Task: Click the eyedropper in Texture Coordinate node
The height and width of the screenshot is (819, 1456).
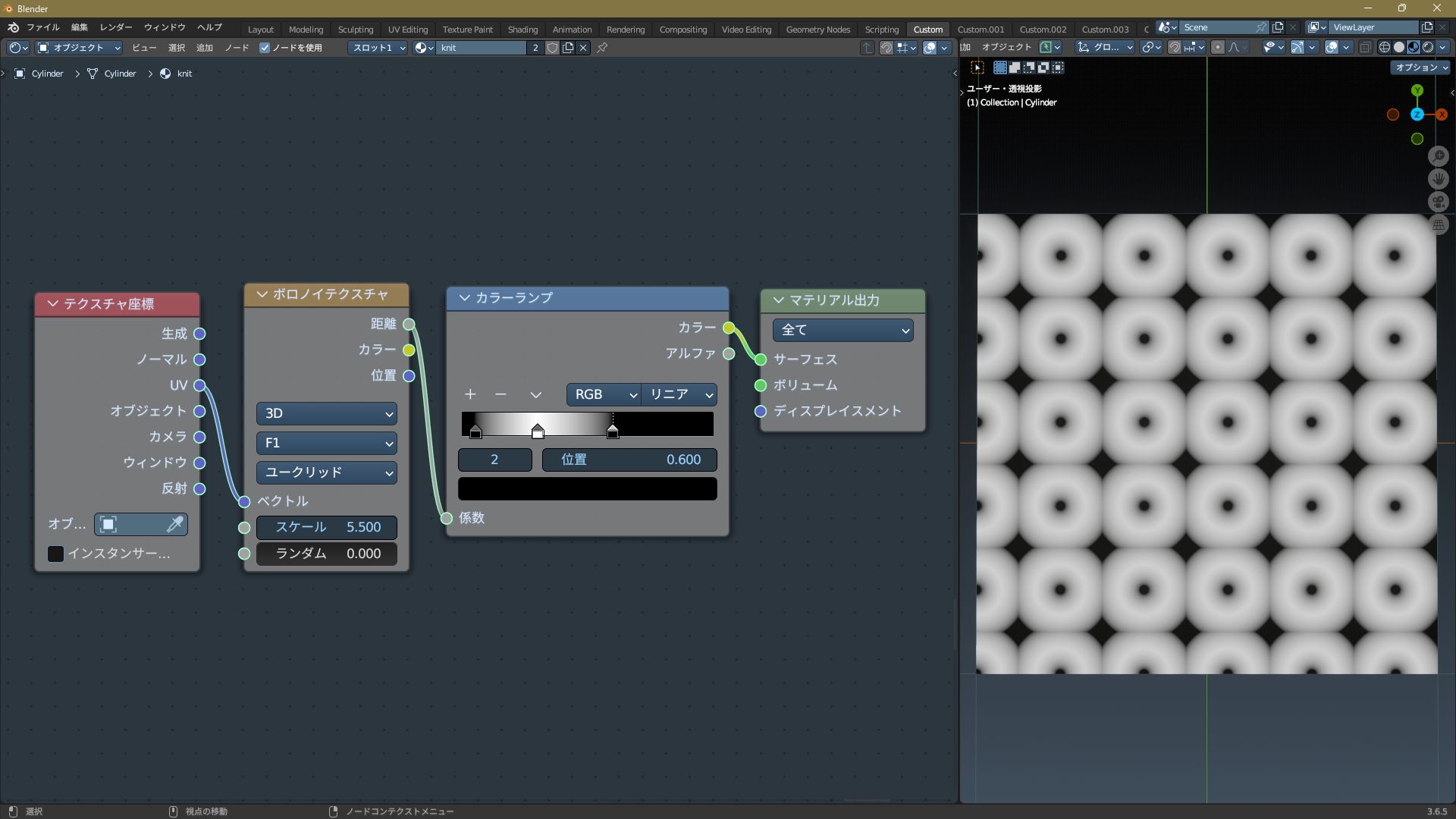Action: point(174,524)
